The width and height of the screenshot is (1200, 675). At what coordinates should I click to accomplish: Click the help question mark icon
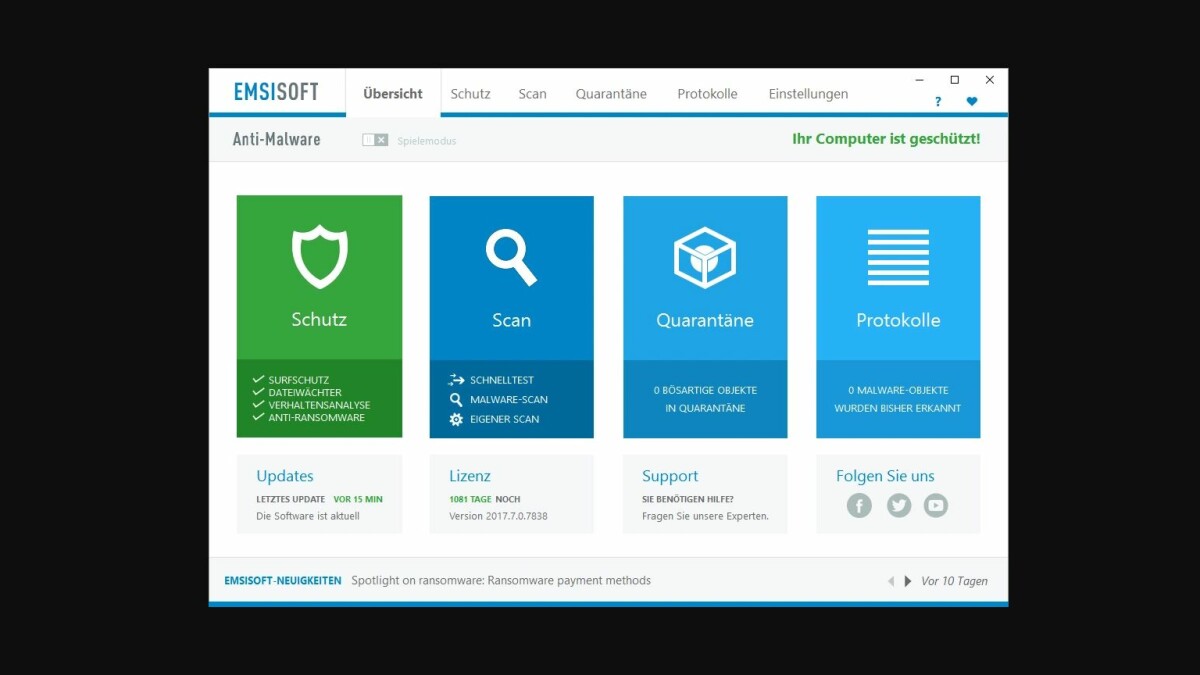click(938, 102)
